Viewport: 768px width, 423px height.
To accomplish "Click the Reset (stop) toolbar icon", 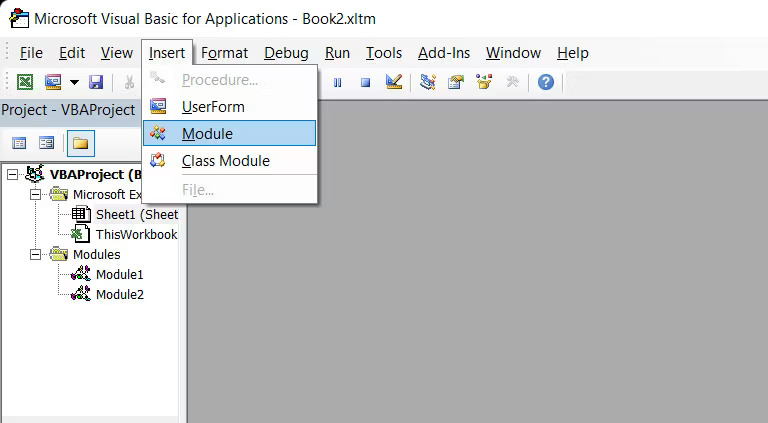I will point(365,82).
